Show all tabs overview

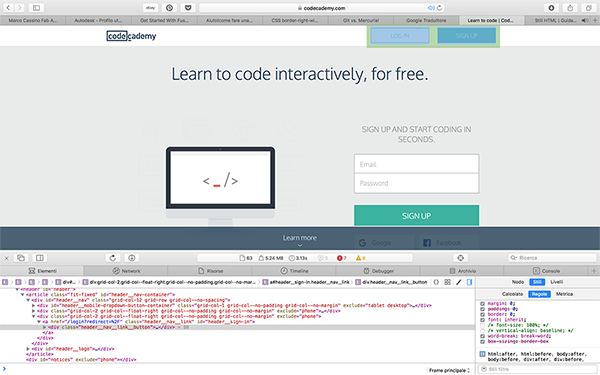pyautogui.click(x=589, y=8)
